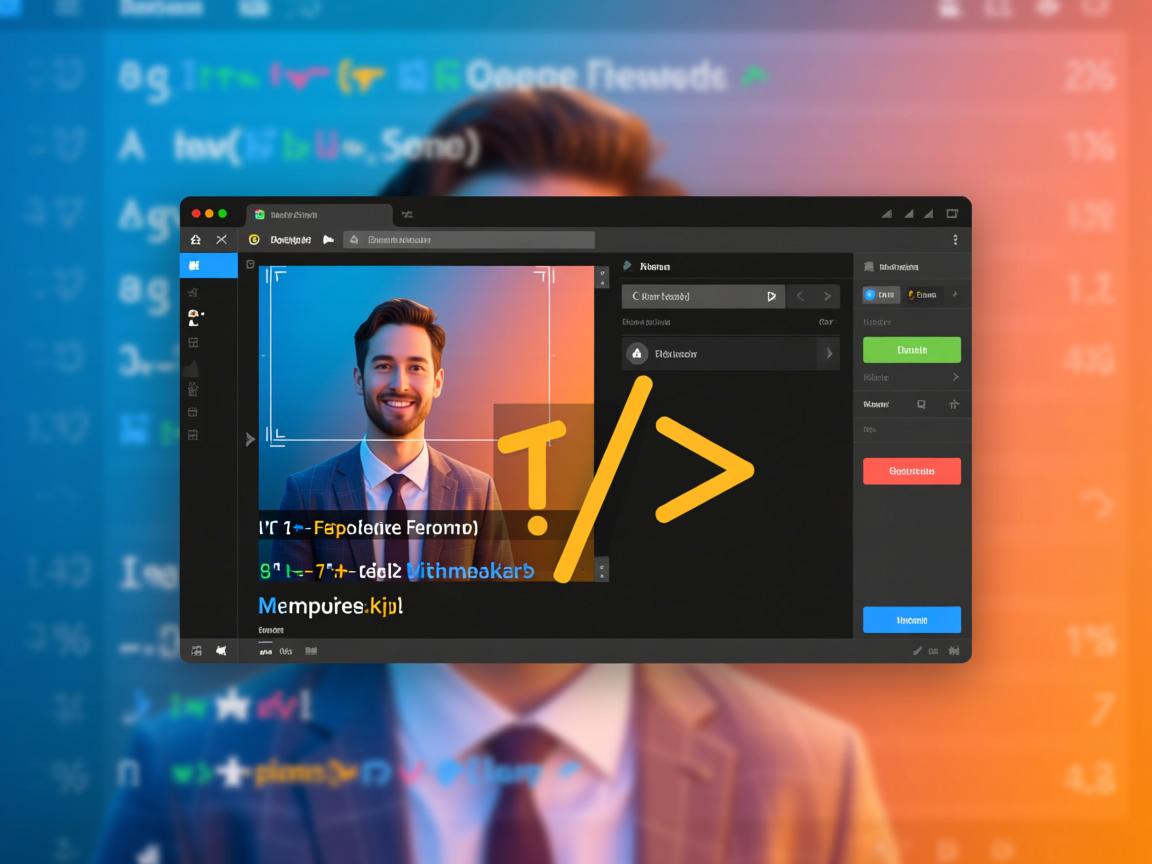The image size is (1152, 864).
Task: Click the white flag icon in the toolbar
Action: pyautogui.click(x=327, y=240)
